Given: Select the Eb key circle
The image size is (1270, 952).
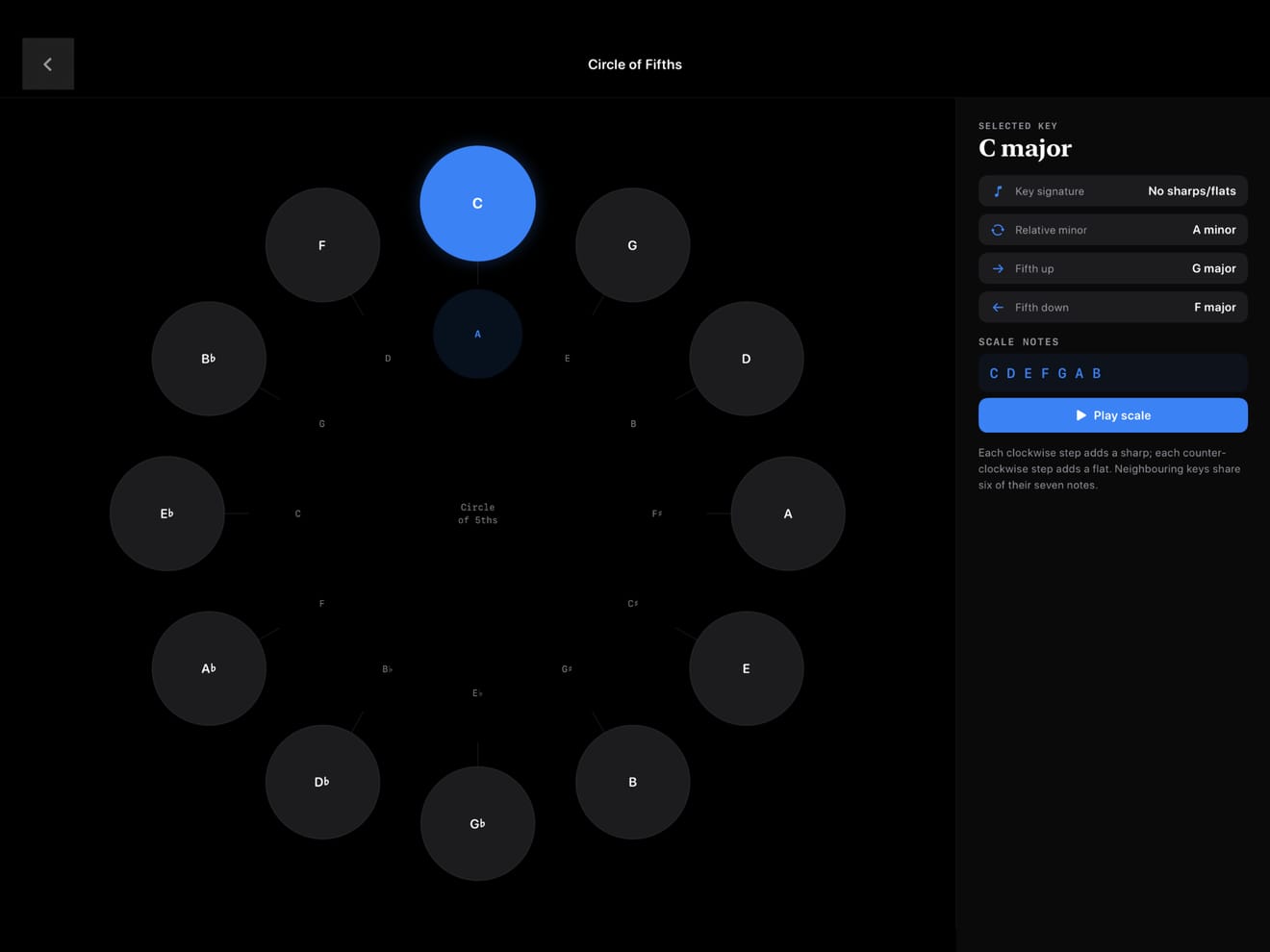Looking at the screenshot, I should pos(167,514).
